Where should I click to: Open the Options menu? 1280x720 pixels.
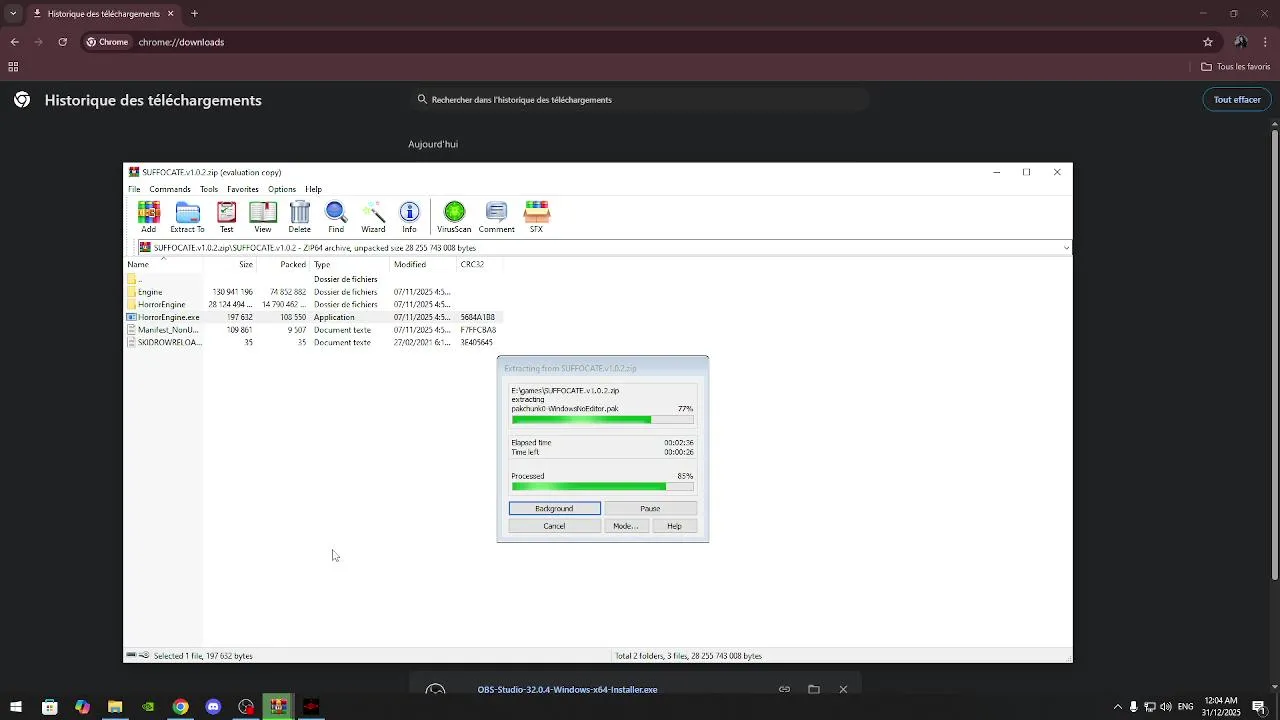tap(282, 189)
